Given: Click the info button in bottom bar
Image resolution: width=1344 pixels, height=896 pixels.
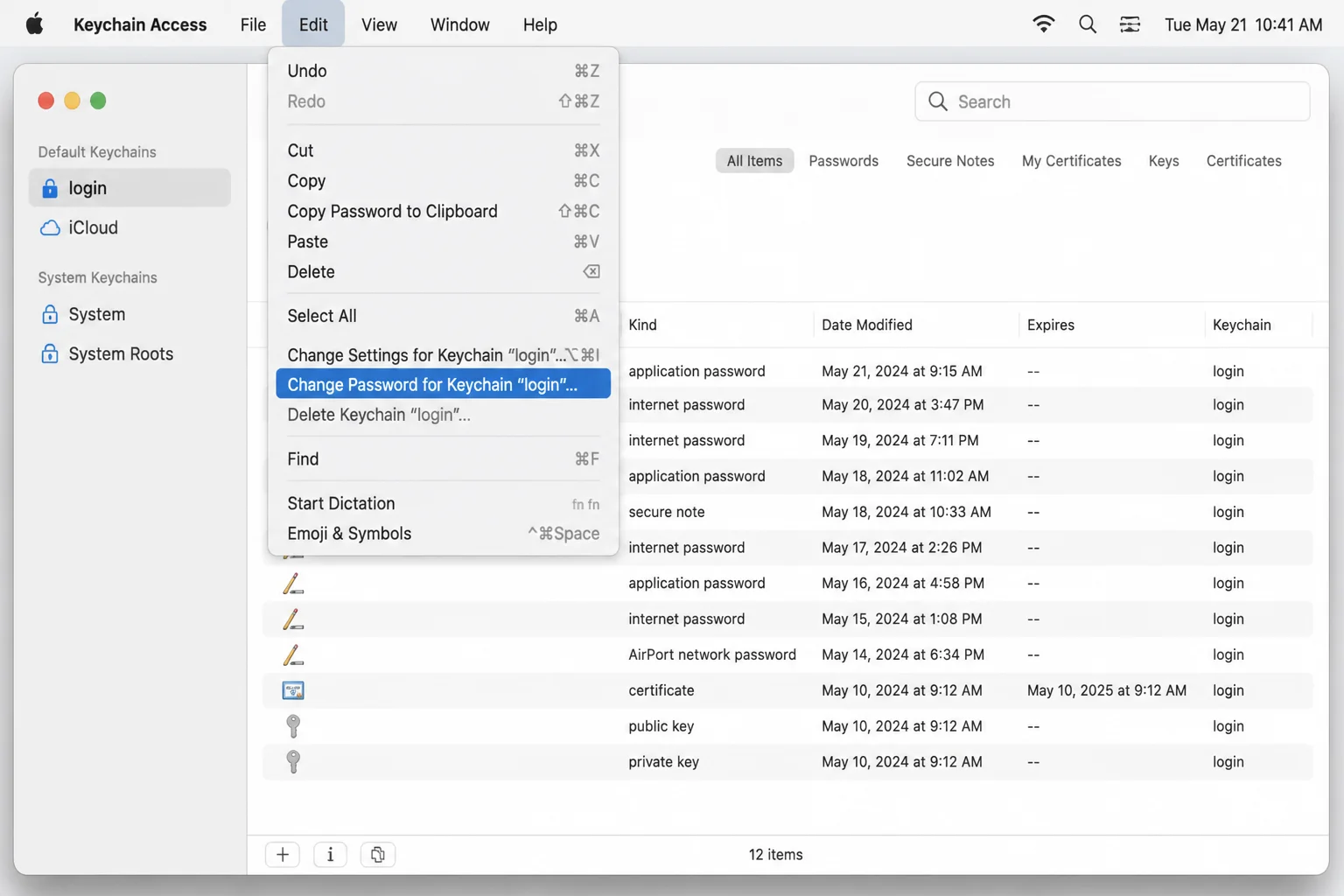Looking at the screenshot, I should (x=330, y=855).
